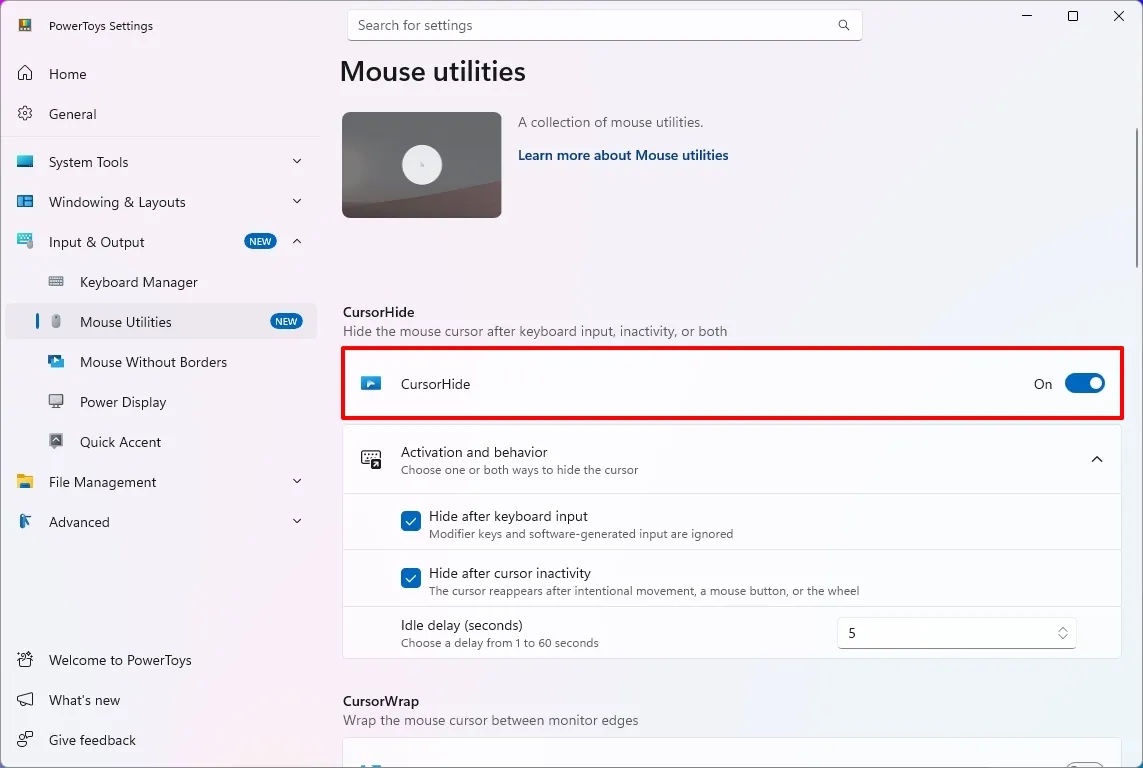Viewport: 1143px width, 768px height.
Task: Go to the Home page
Action: pos(161,74)
